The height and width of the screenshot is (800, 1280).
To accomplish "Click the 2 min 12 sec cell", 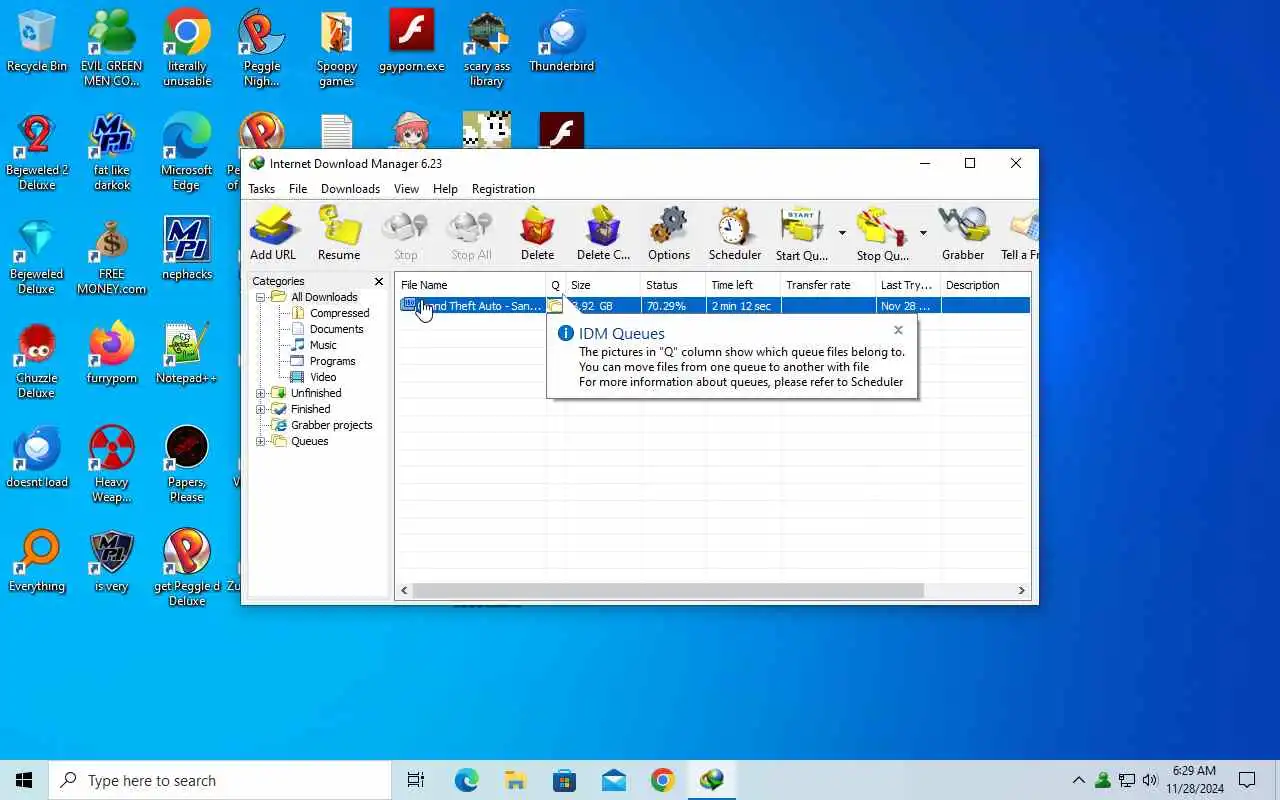I will pyautogui.click(x=741, y=306).
